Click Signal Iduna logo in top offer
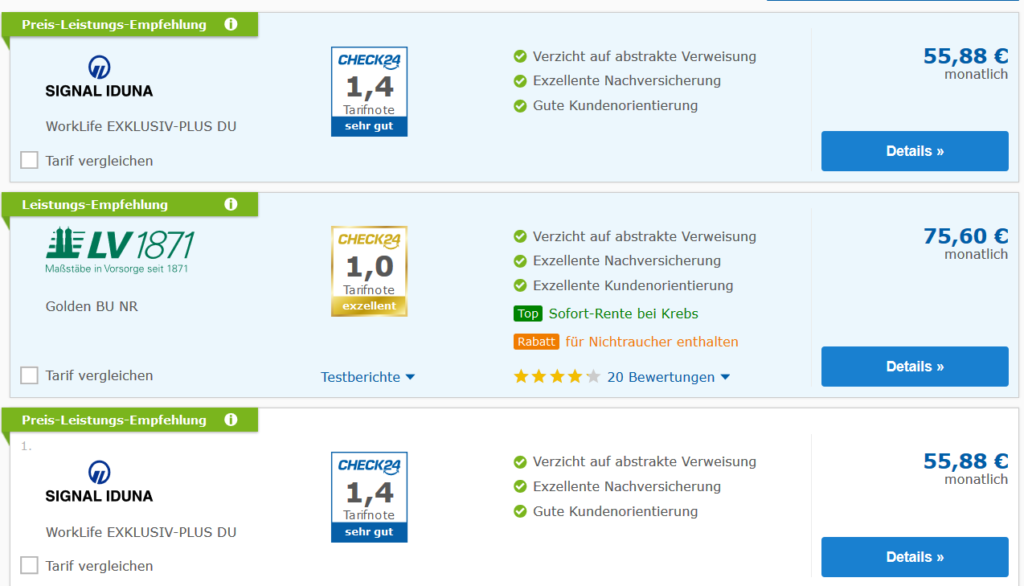 coord(99,77)
